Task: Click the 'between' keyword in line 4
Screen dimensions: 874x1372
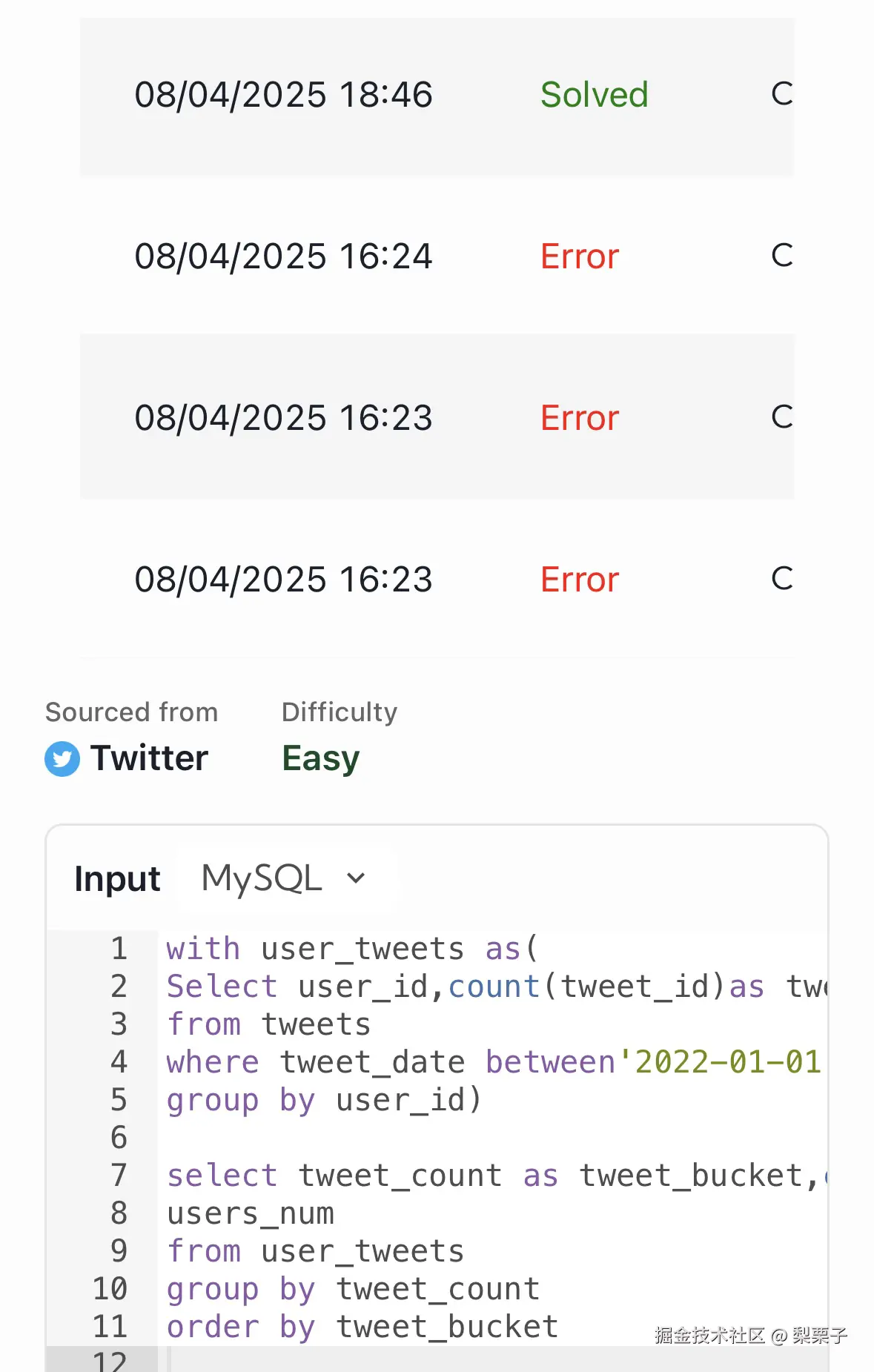Action: 550,1063
